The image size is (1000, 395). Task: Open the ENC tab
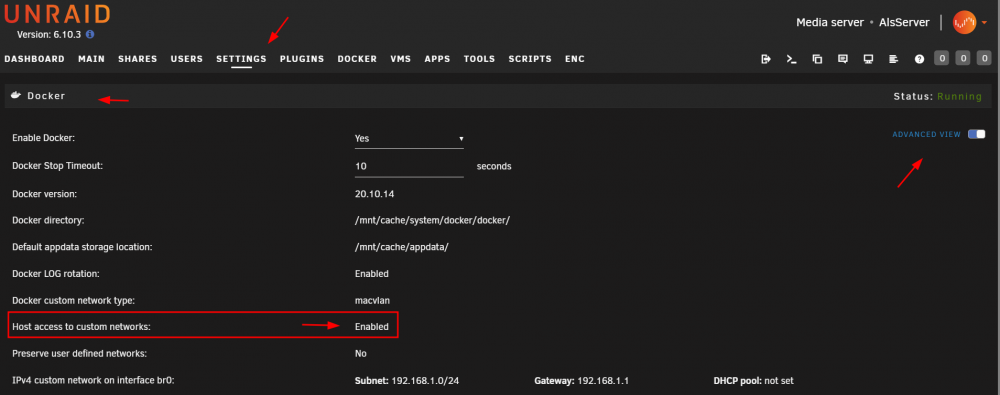point(575,59)
